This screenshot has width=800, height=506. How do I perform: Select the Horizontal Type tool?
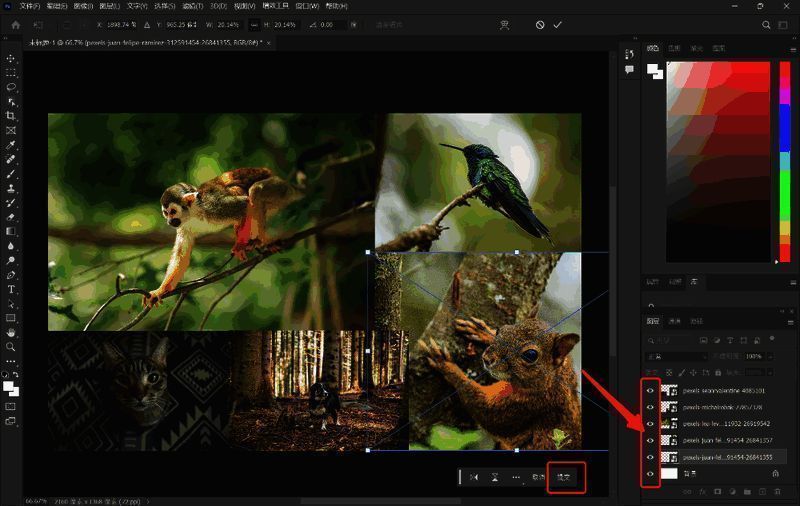[x=11, y=289]
